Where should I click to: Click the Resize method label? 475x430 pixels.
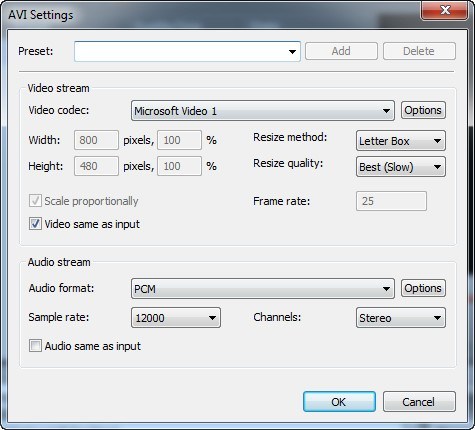click(x=290, y=137)
